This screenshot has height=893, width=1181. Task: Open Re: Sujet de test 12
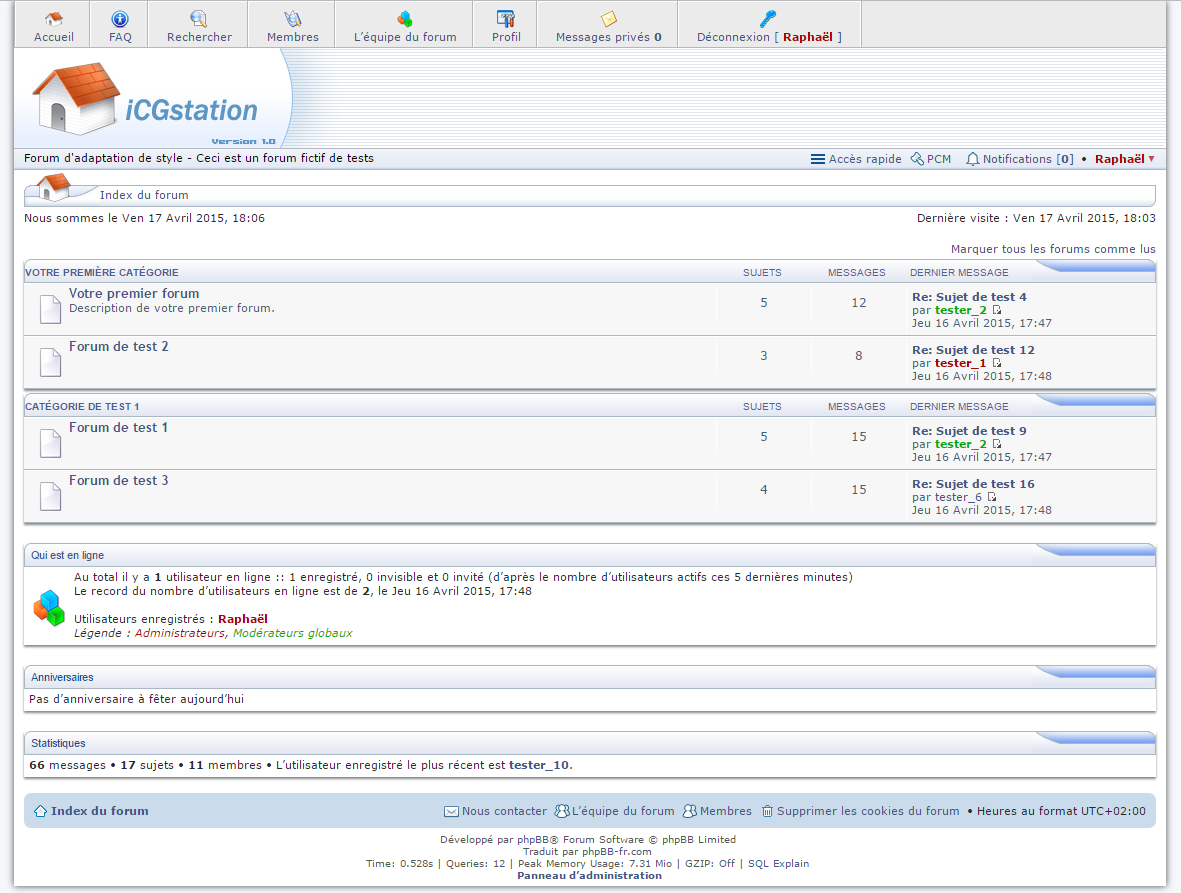pyautogui.click(x=973, y=350)
